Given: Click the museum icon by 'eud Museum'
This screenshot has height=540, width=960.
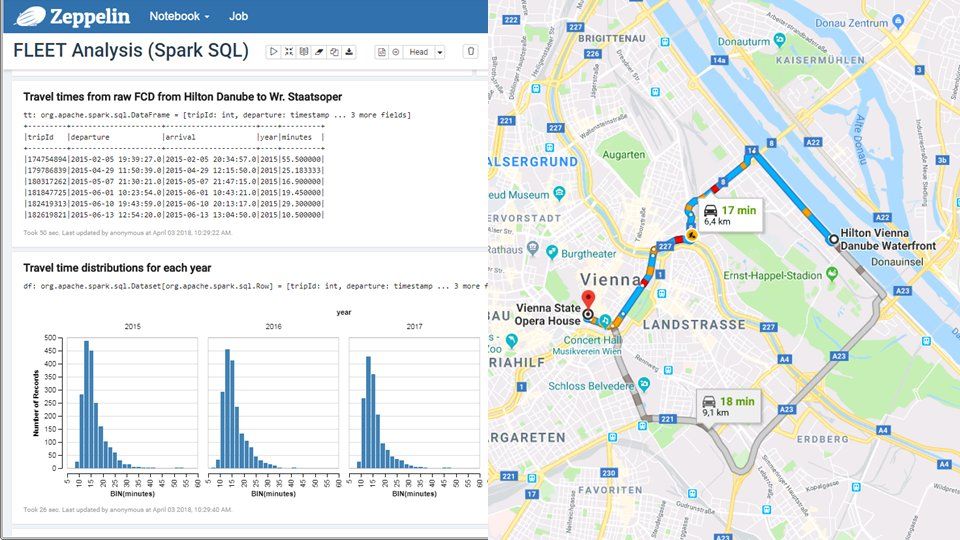Looking at the screenshot, I should point(559,193).
